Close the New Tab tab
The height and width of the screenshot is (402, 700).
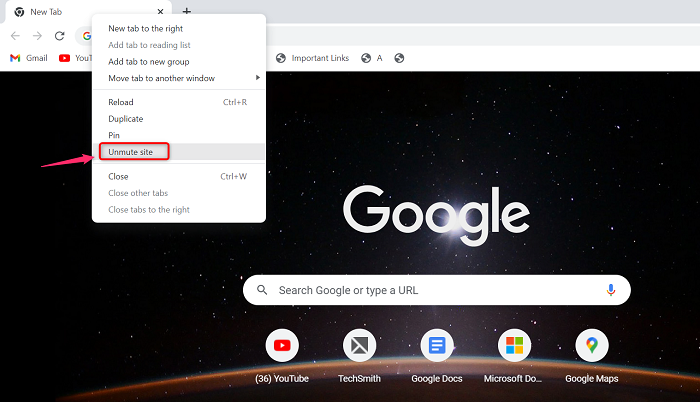click(160, 12)
